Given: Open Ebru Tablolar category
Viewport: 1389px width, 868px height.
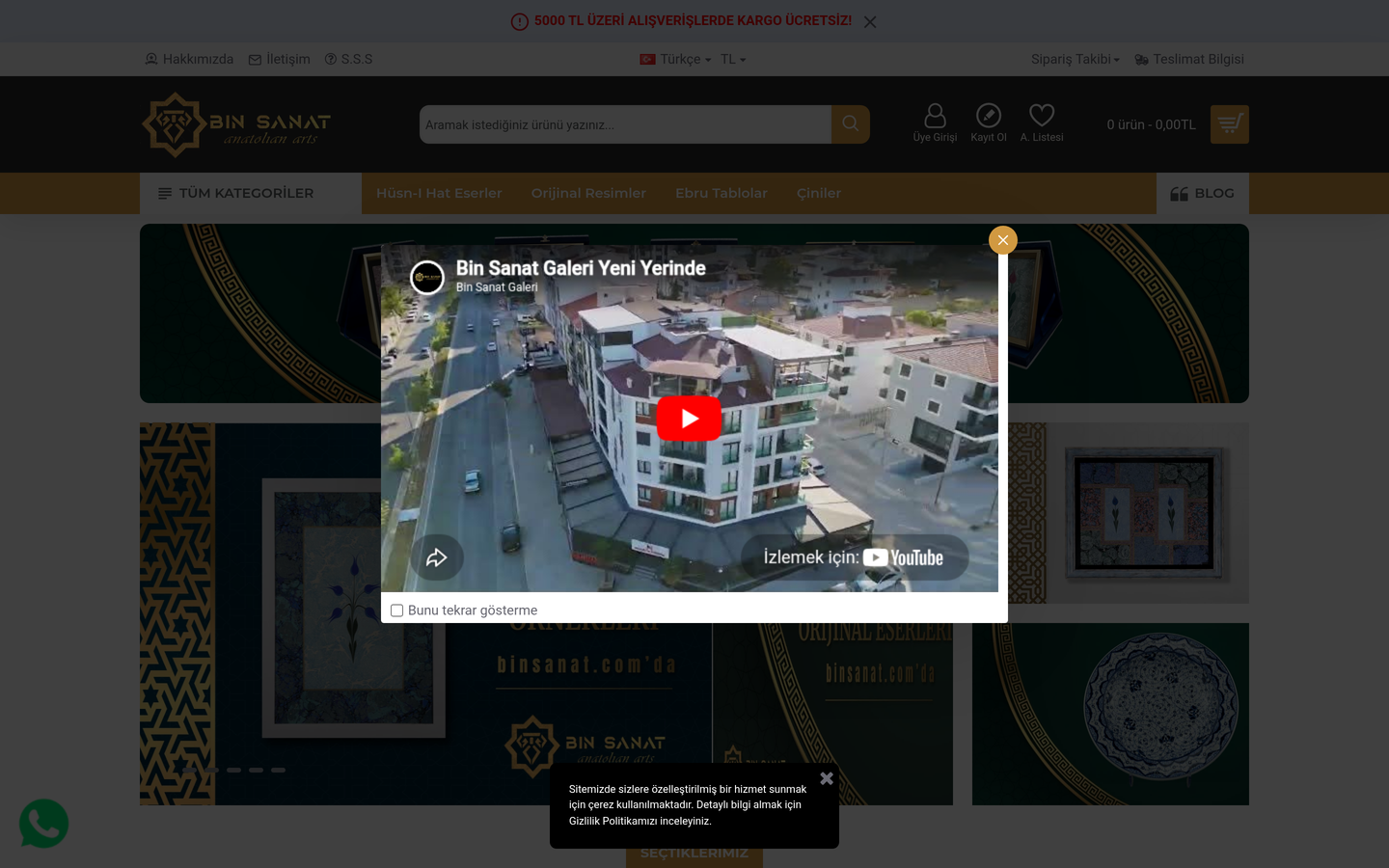Looking at the screenshot, I should coord(722,193).
